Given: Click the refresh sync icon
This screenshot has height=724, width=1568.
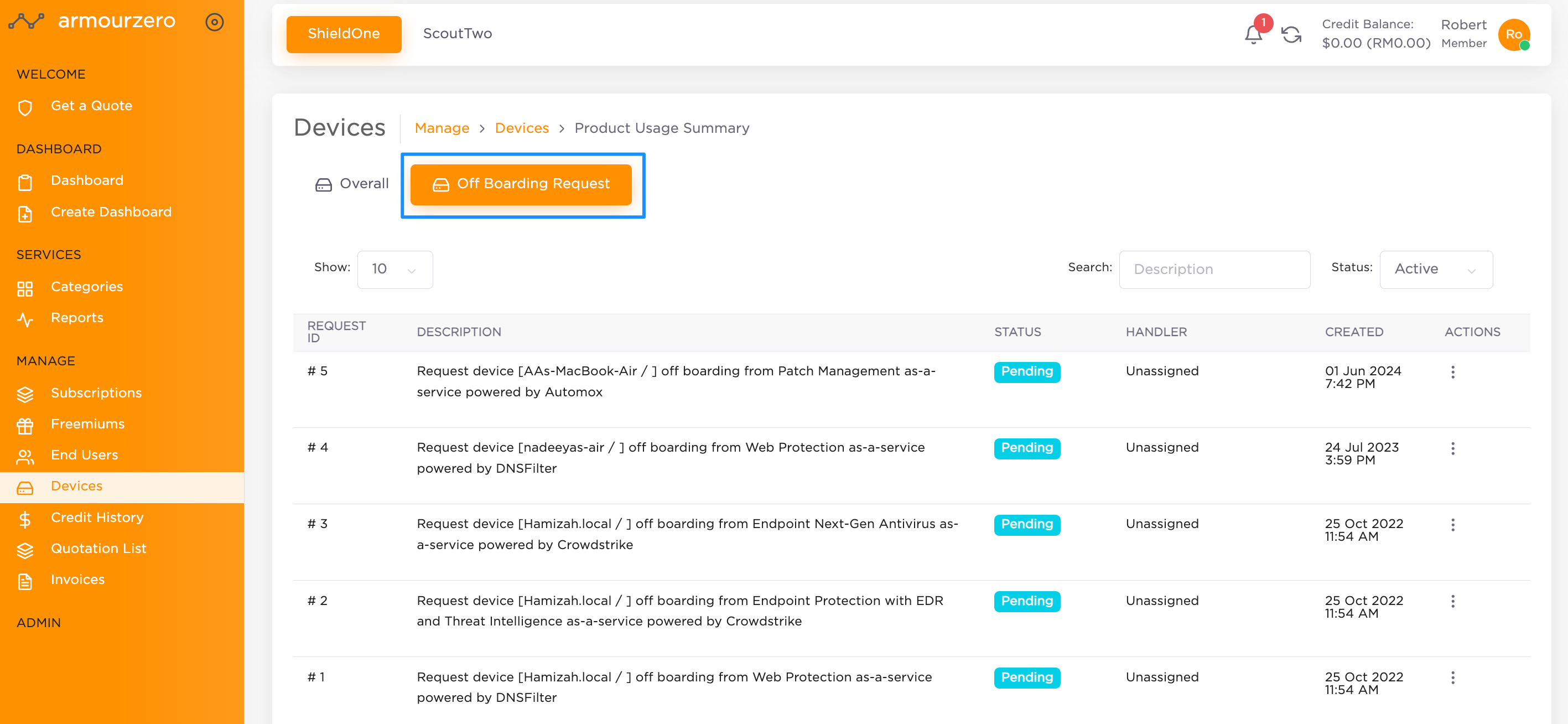Looking at the screenshot, I should point(1291,34).
